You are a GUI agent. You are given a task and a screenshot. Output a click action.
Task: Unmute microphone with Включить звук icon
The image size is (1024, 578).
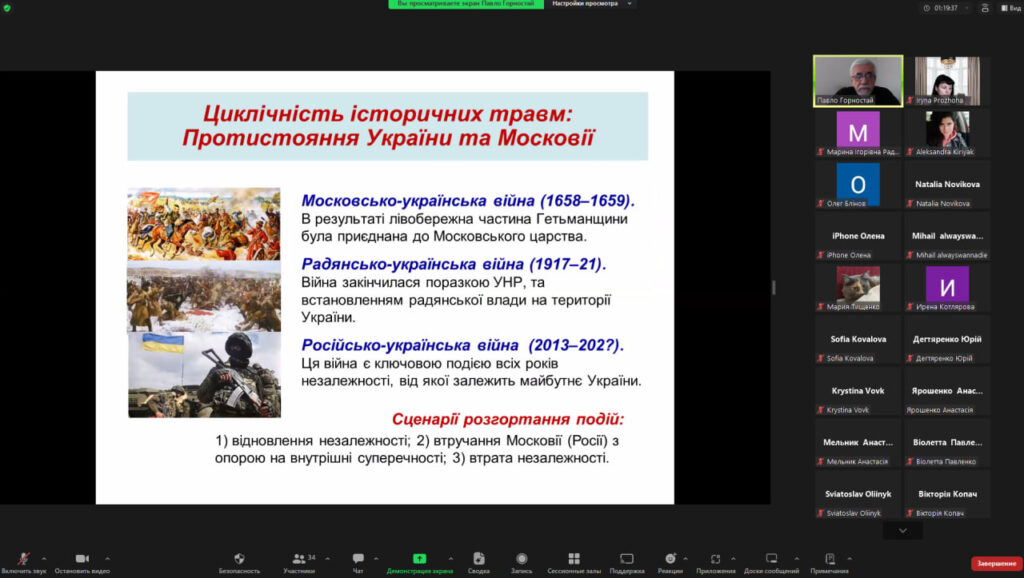(23, 560)
